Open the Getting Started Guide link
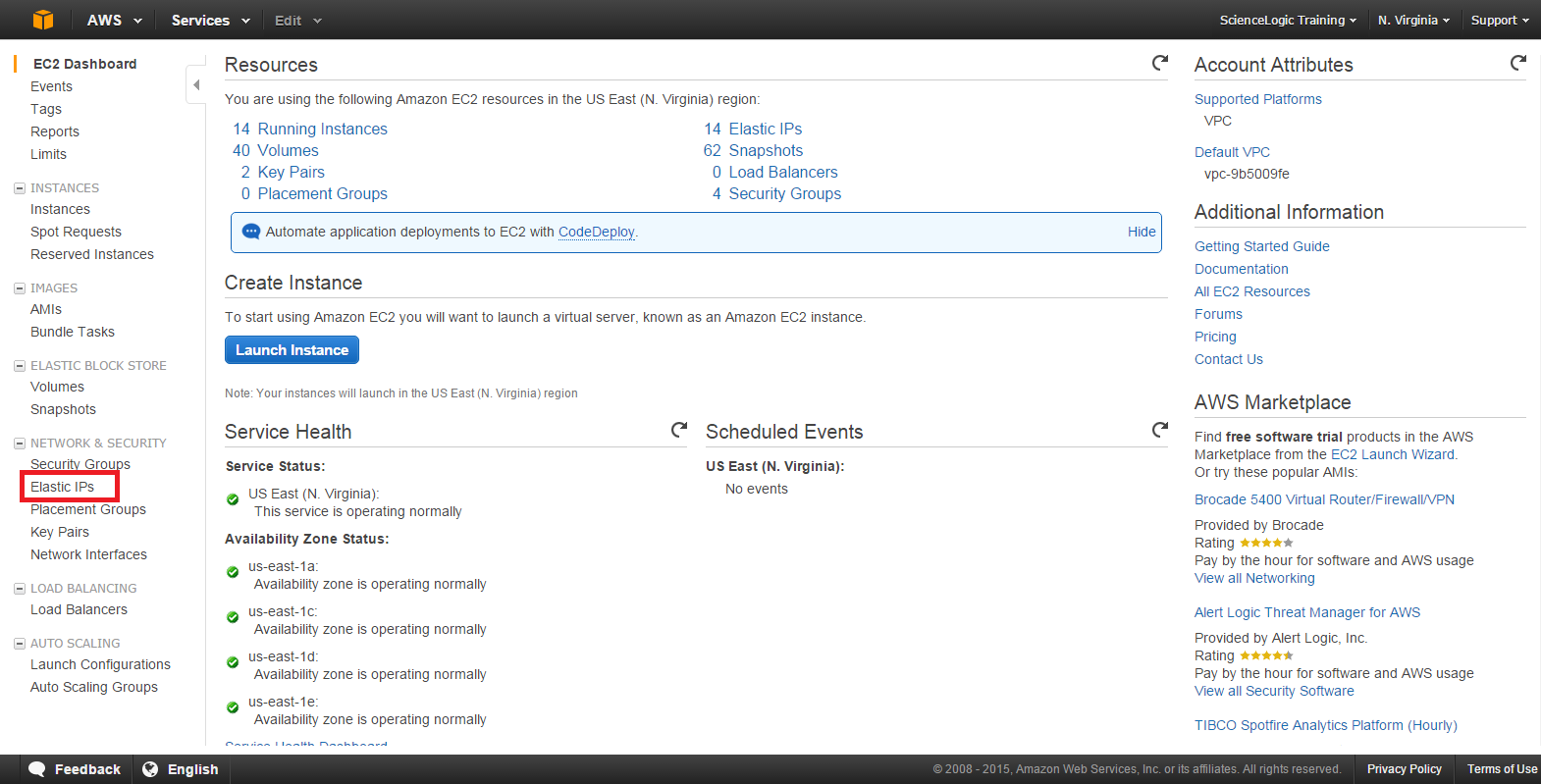This screenshot has width=1541, height=784. tap(1262, 246)
